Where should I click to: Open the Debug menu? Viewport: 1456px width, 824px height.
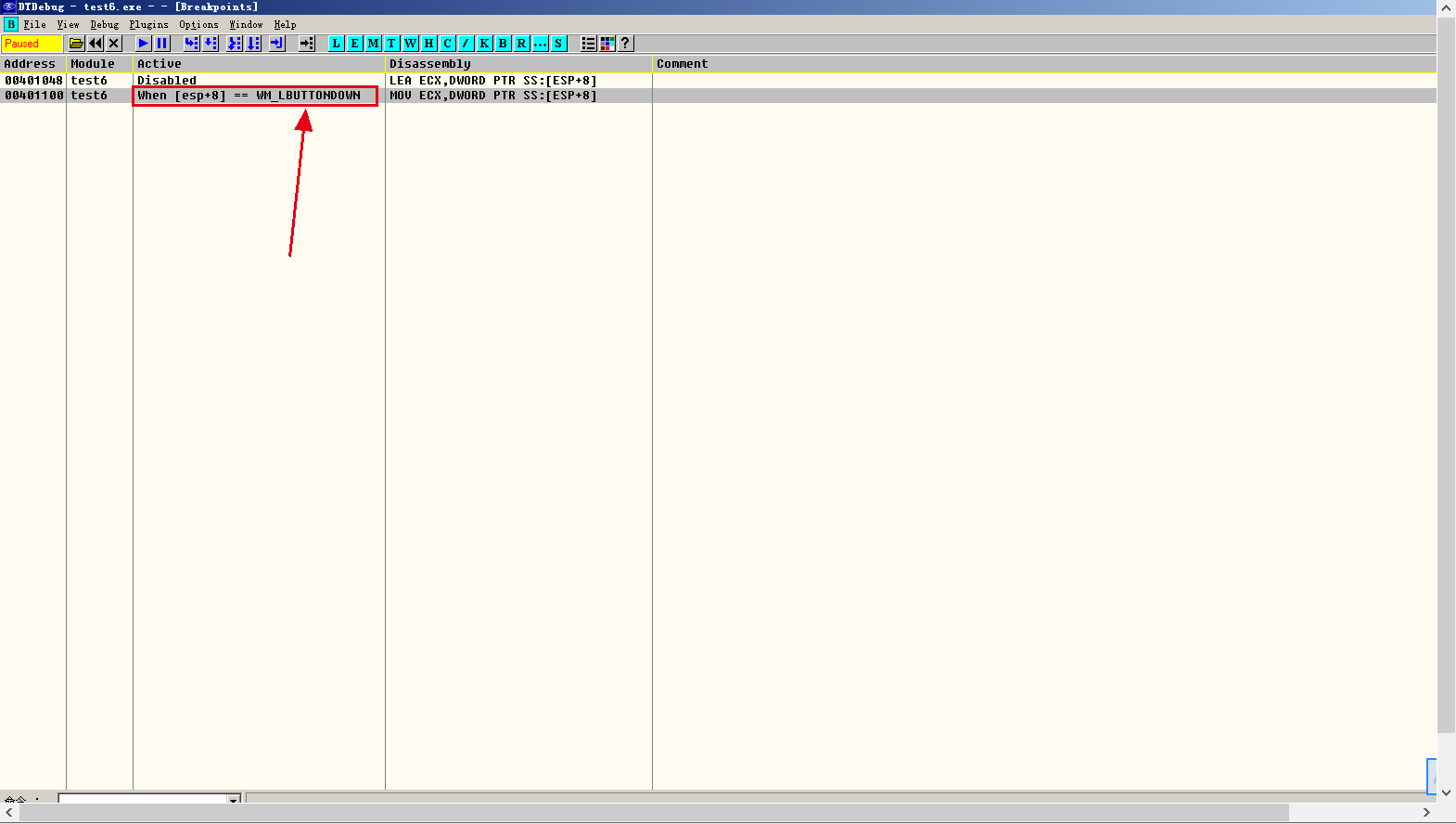point(105,25)
